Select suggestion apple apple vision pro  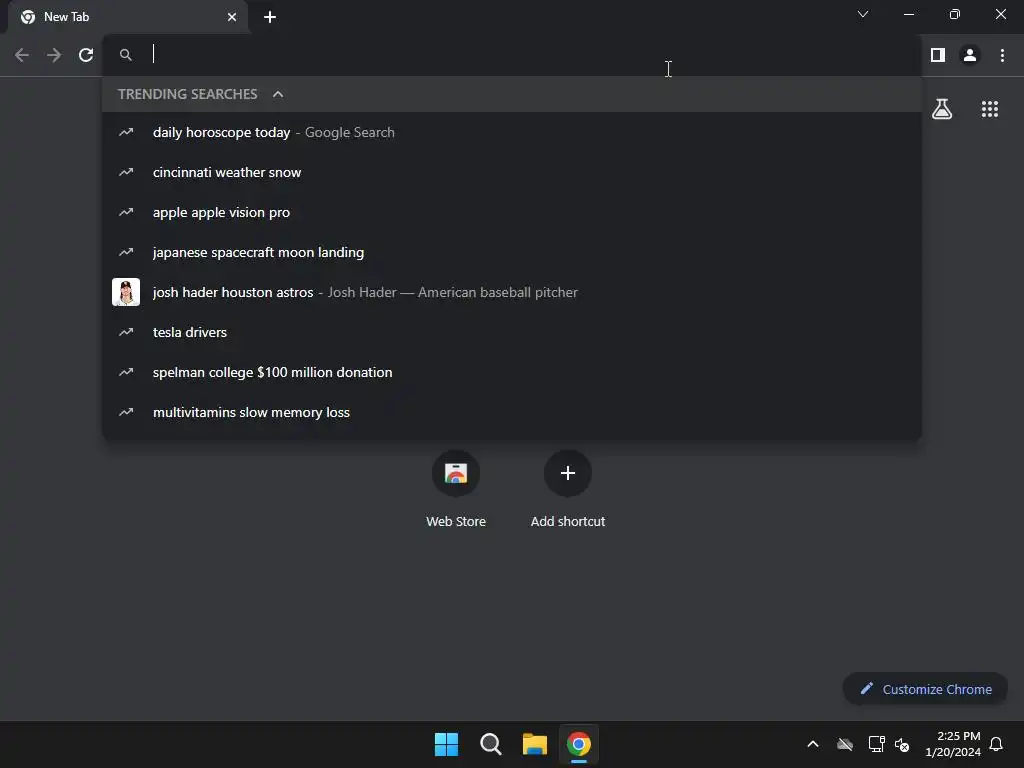coord(512,212)
